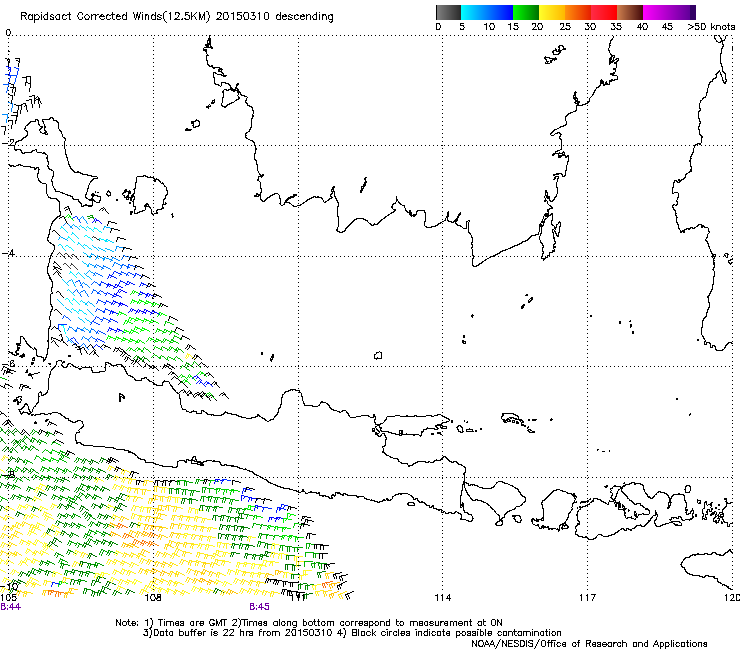Click the green 15–20 knots legend segment

click(526, 12)
